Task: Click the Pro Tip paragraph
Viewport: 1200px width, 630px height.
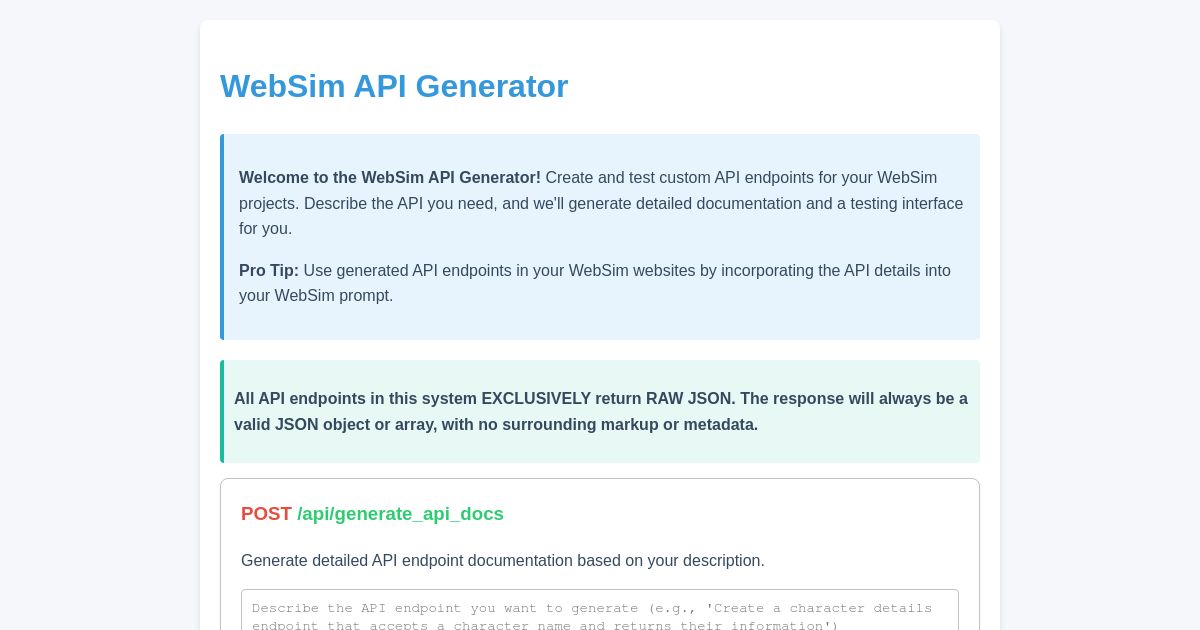Action: (x=595, y=283)
